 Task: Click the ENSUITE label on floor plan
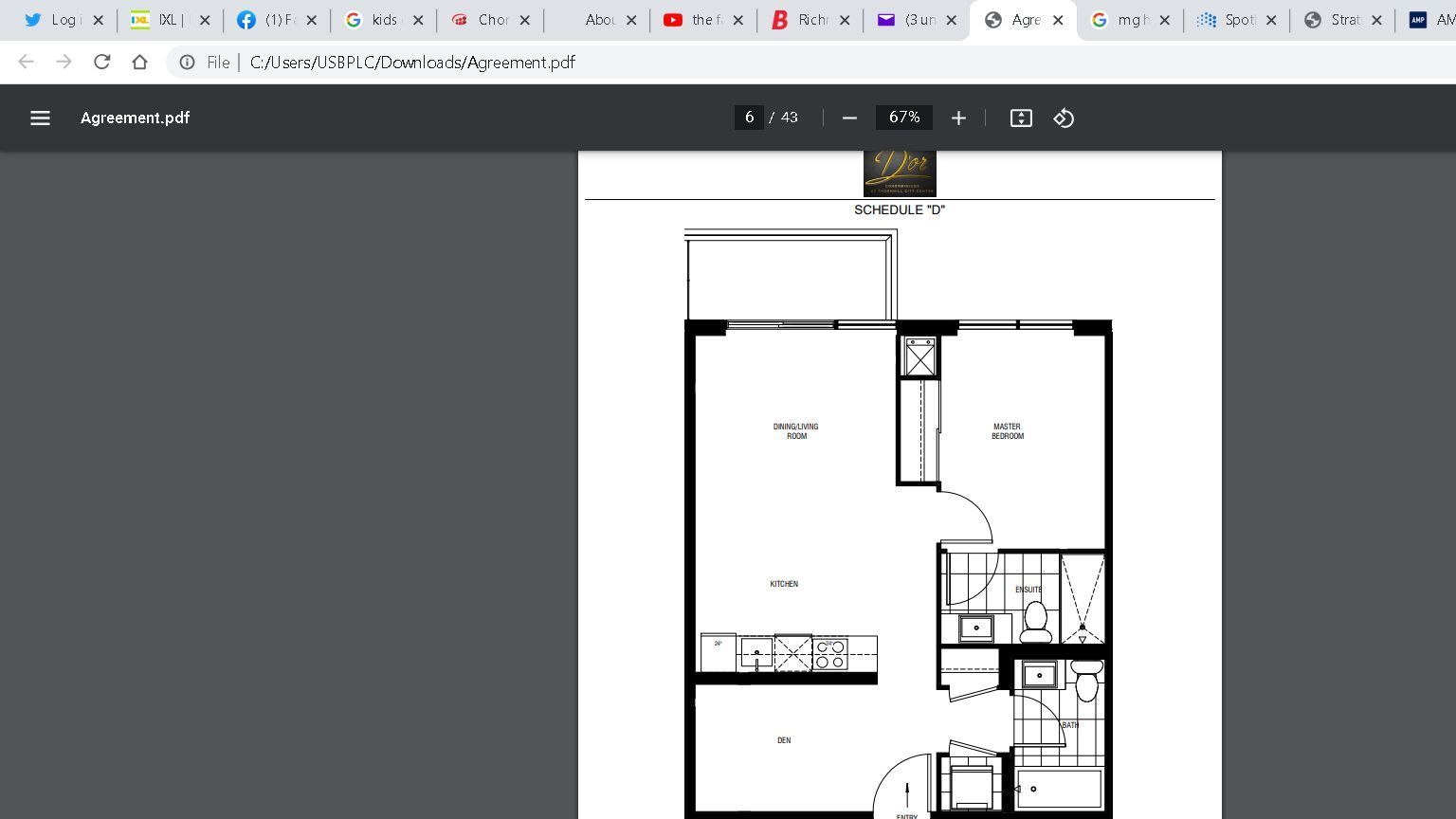[1028, 590]
